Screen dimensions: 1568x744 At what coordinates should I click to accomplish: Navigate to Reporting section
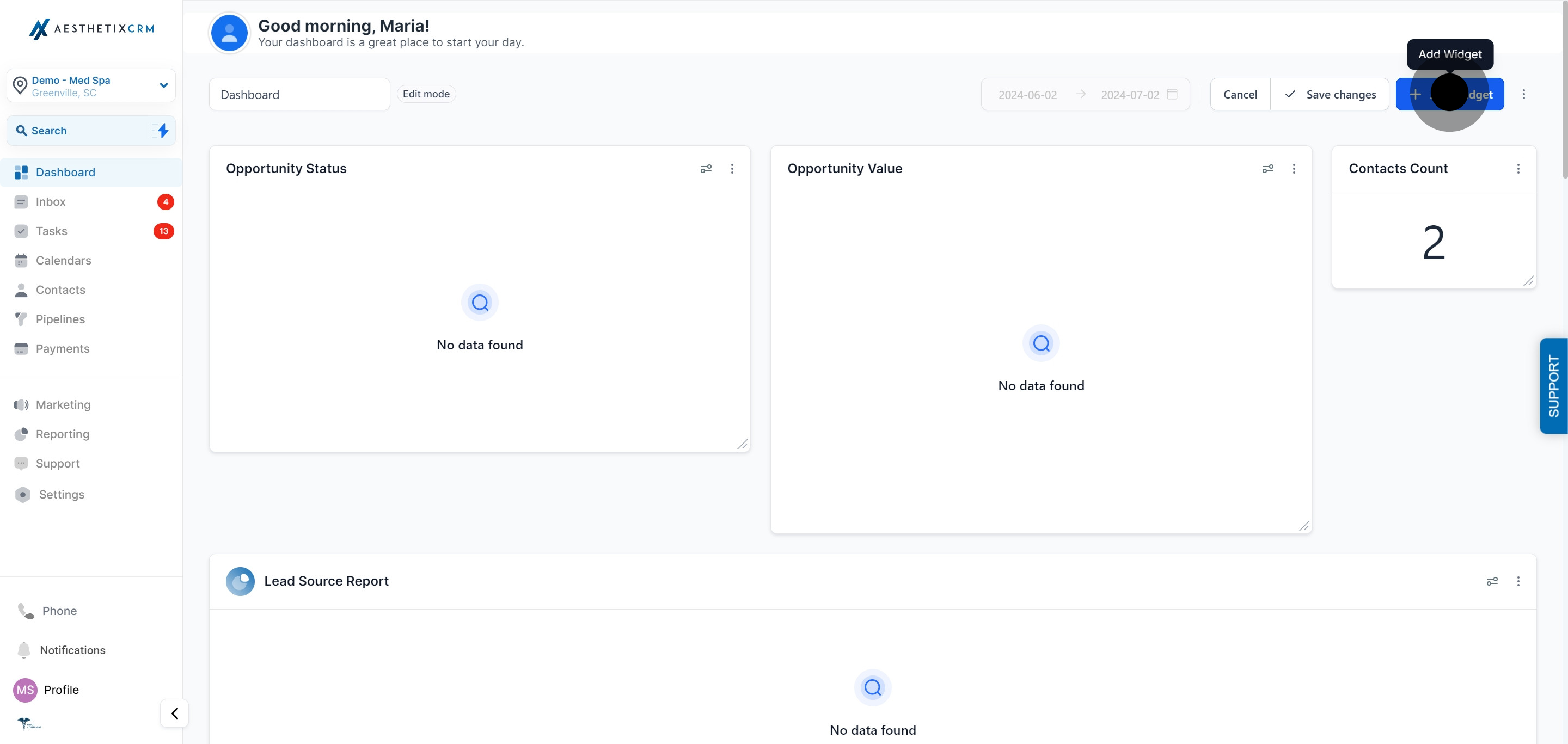[x=62, y=434]
